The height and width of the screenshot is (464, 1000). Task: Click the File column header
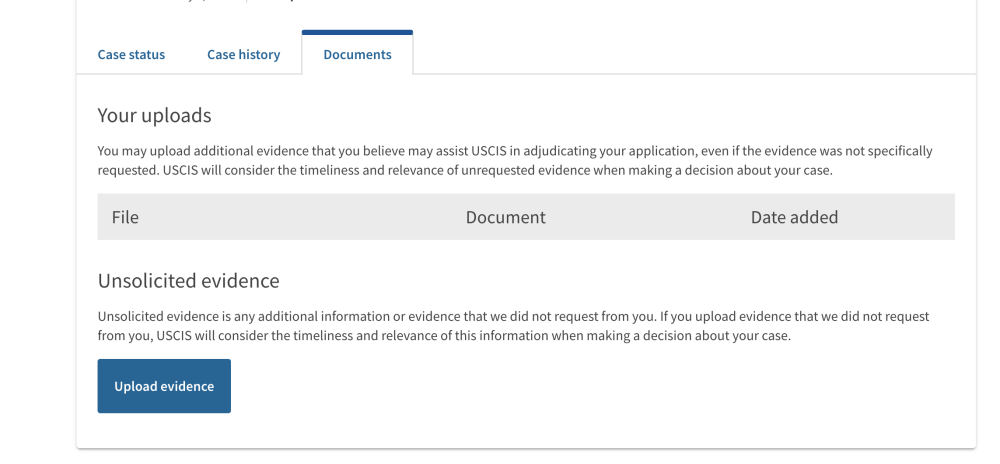125,217
